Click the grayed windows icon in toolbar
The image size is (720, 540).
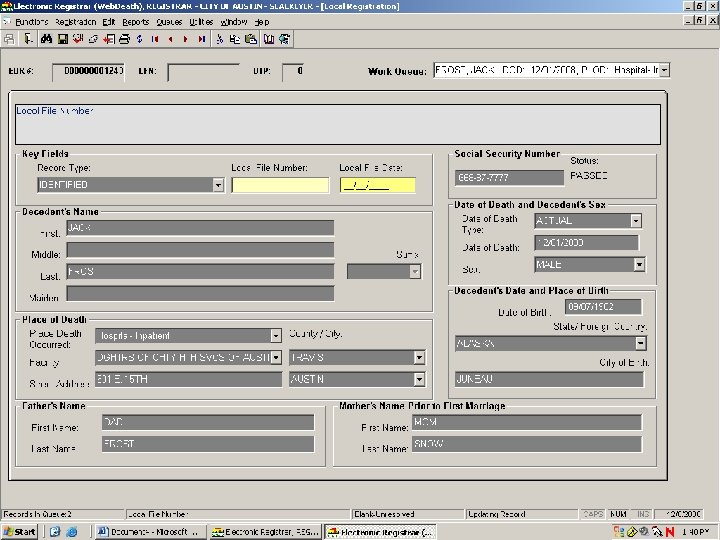click(x=9, y=39)
